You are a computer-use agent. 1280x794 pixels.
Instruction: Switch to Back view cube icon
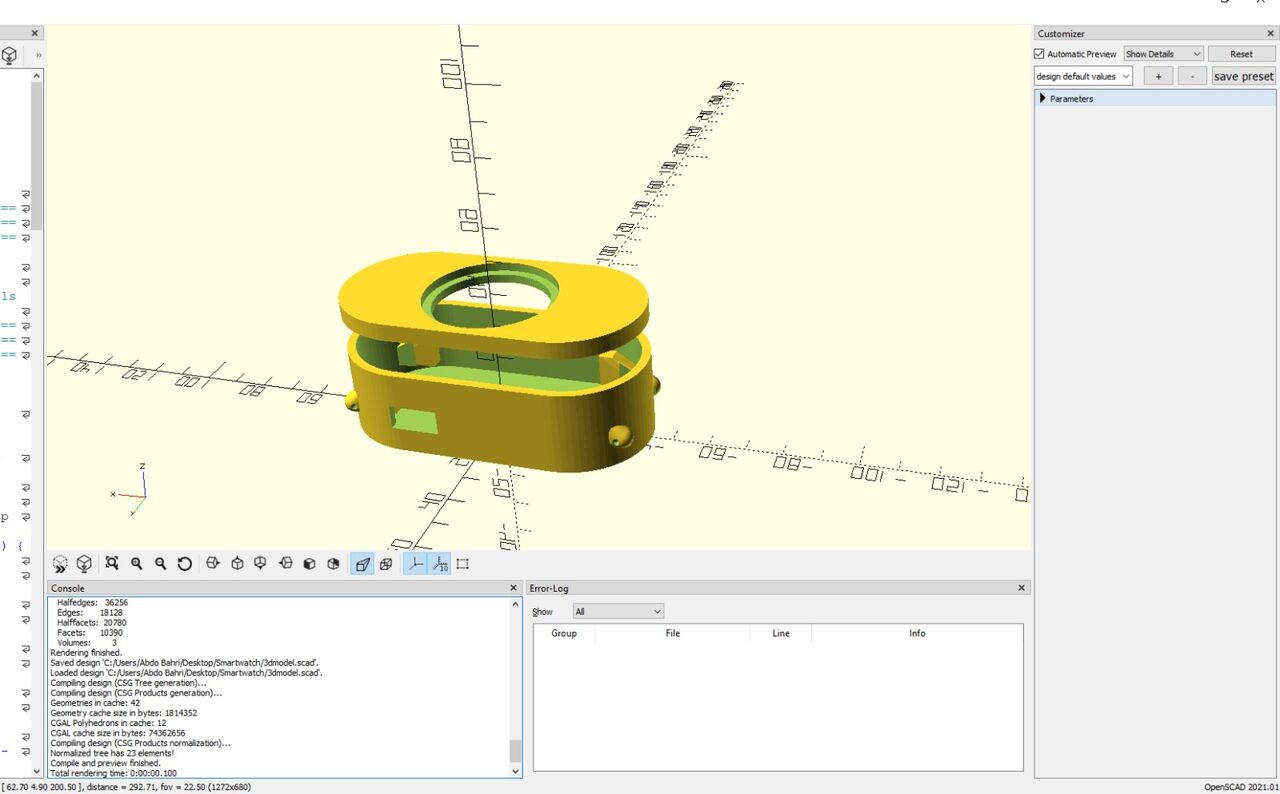(x=333, y=564)
